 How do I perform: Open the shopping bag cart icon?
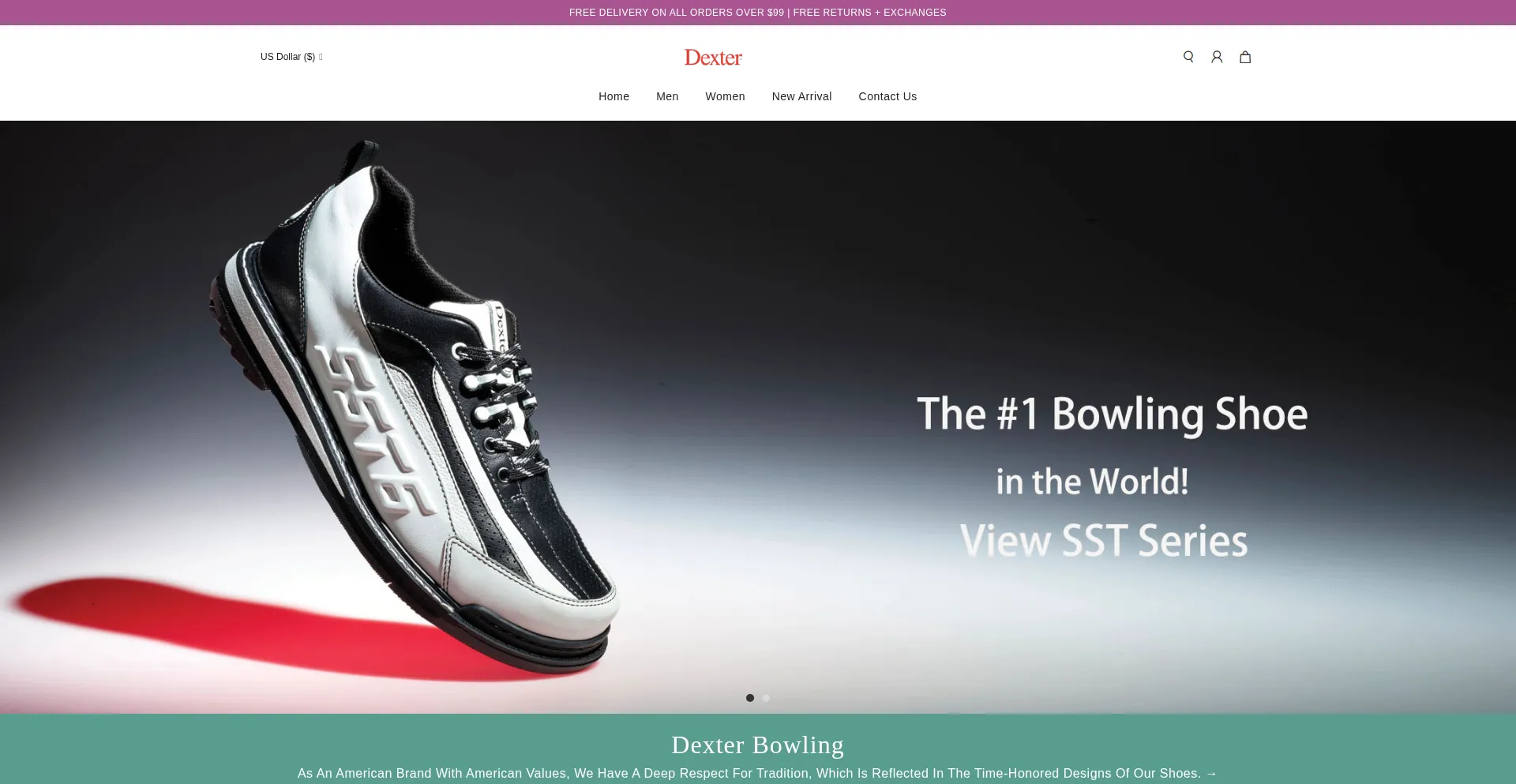tap(1245, 57)
